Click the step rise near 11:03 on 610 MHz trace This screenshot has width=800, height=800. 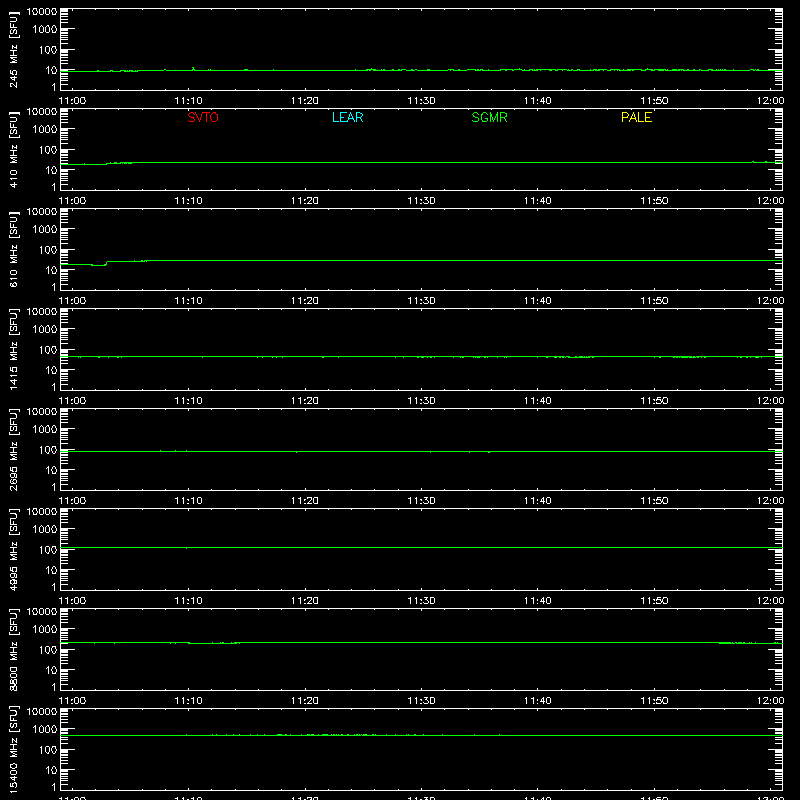[107, 263]
